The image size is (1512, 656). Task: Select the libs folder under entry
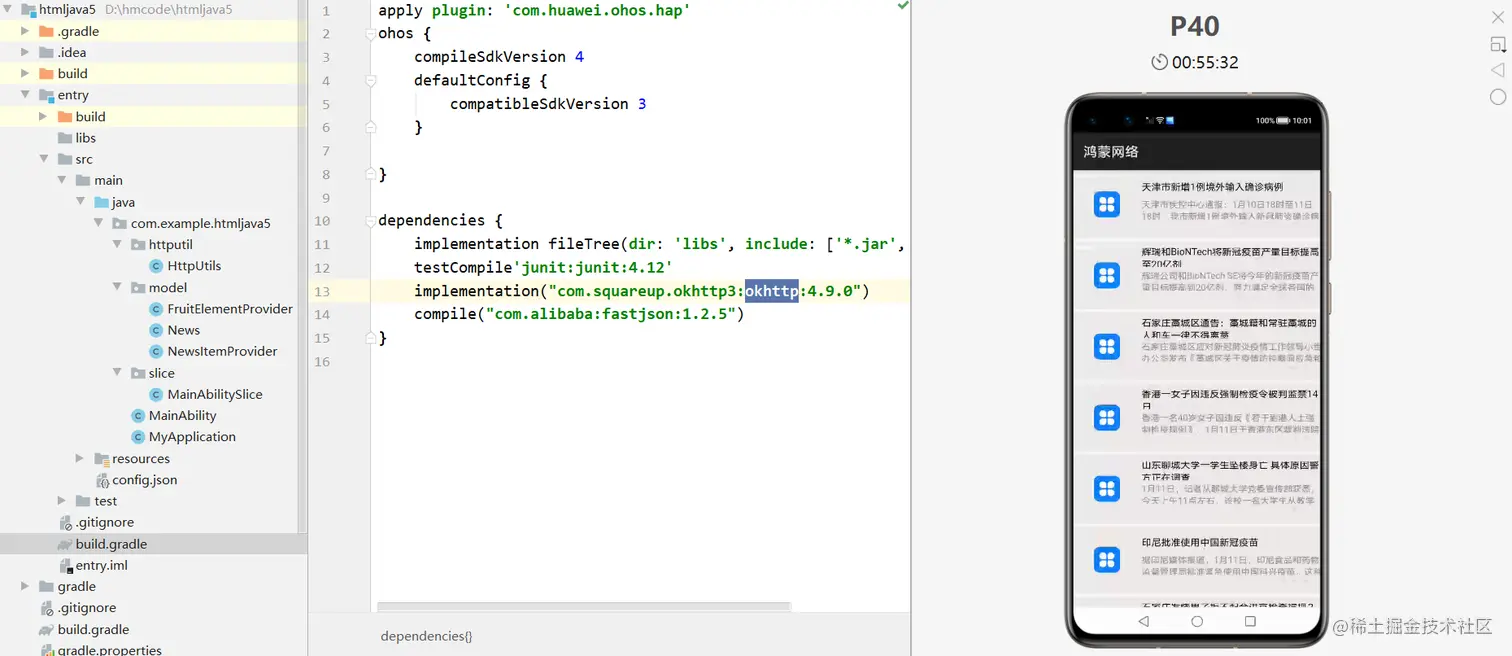click(x=86, y=138)
